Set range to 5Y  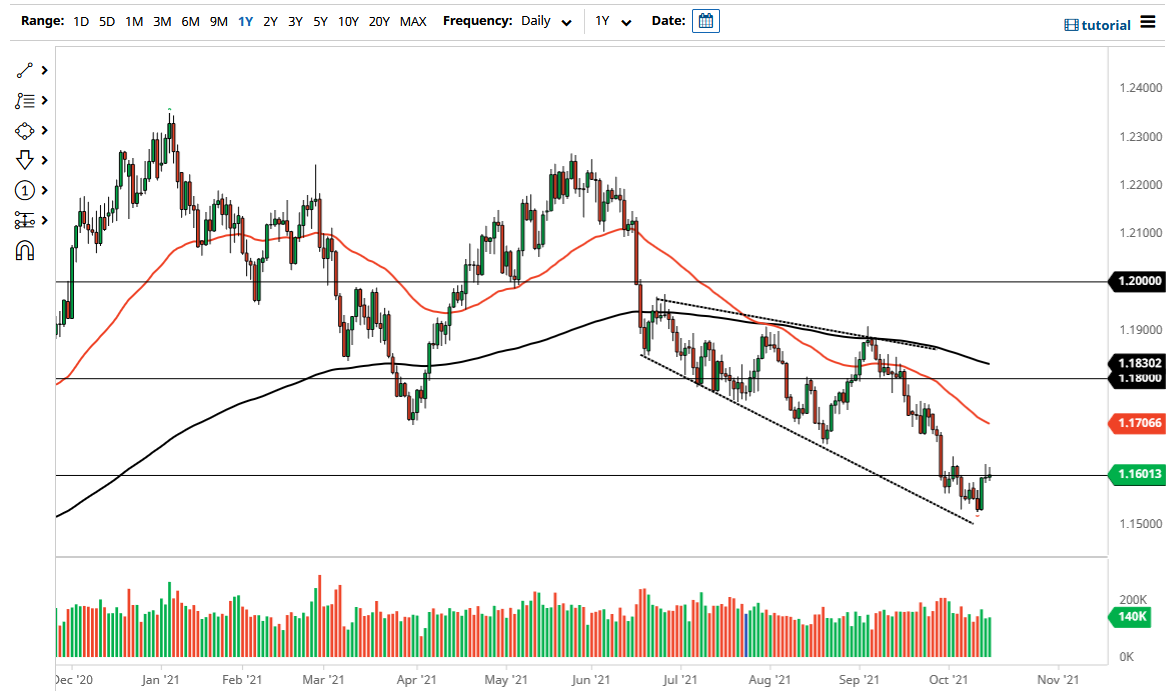pyautogui.click(x=320, y=22)
